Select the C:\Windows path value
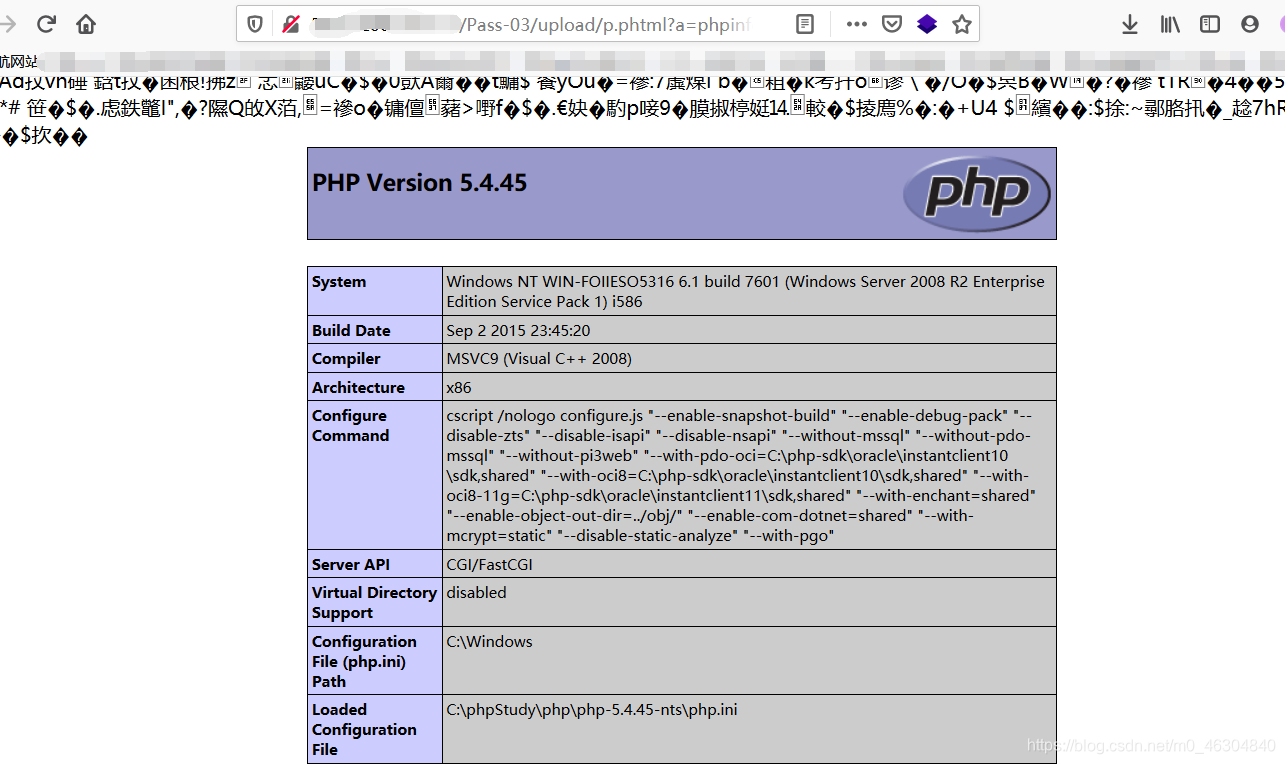 (489, 642)
